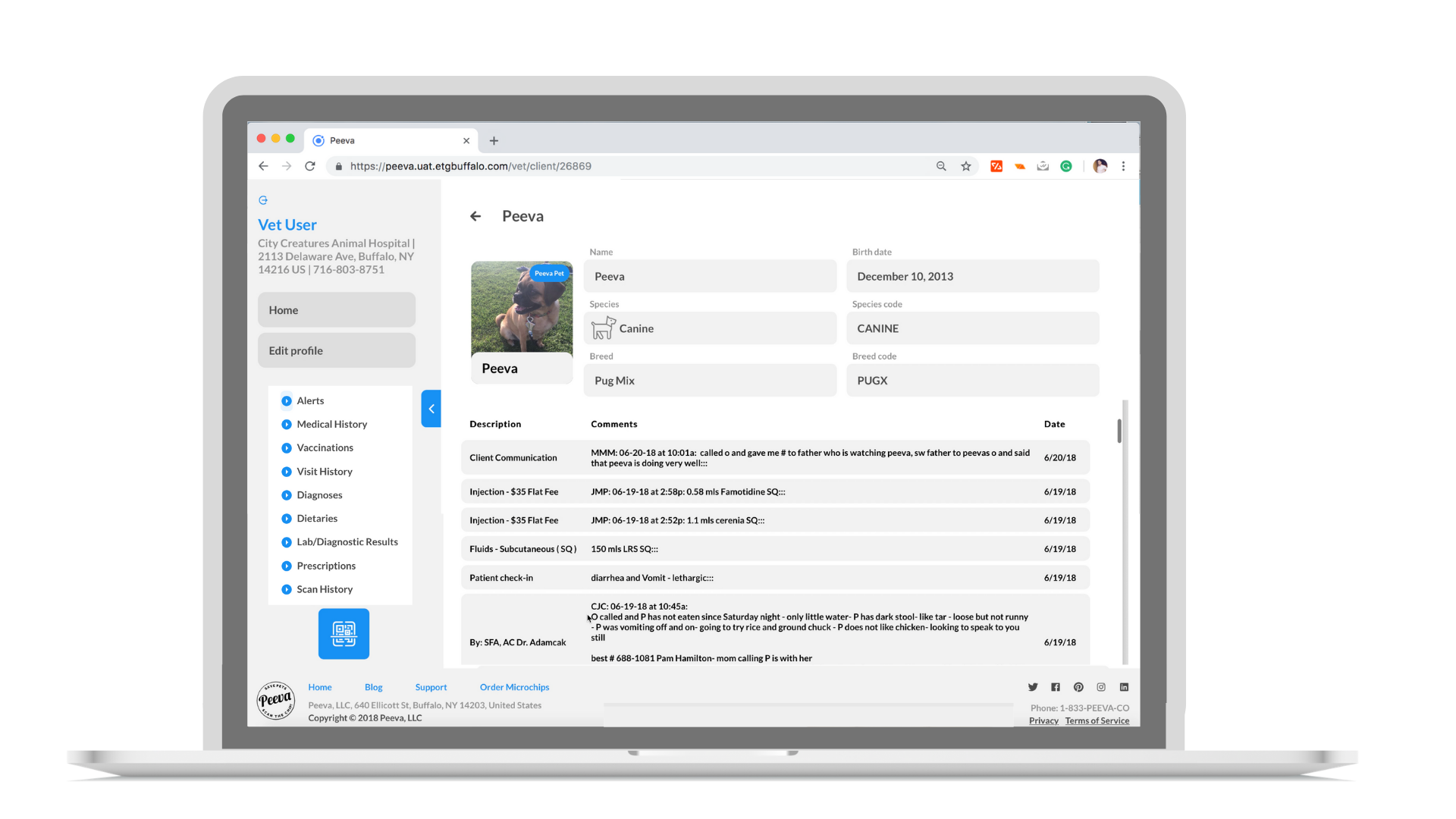
Task: Click the Date column header
Action: coord(1054,424)
